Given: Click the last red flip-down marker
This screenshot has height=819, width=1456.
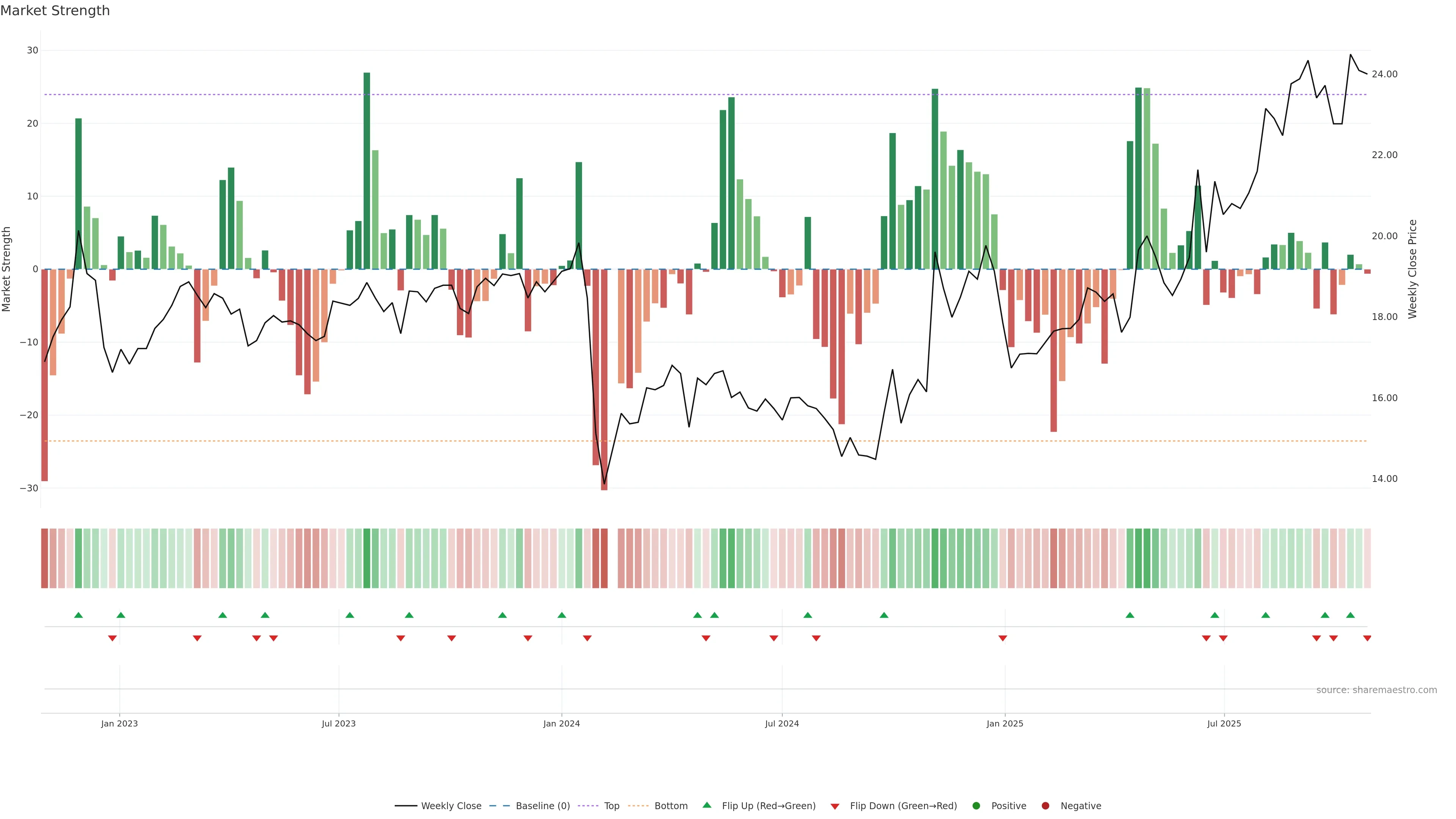Looking at the screenshot, I should (x=1367, y=638).
